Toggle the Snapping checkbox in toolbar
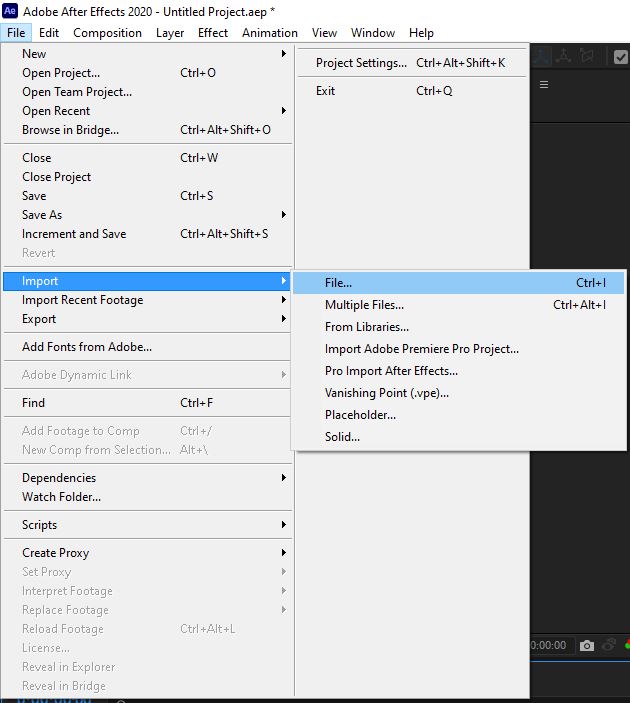 pos(621,57)
